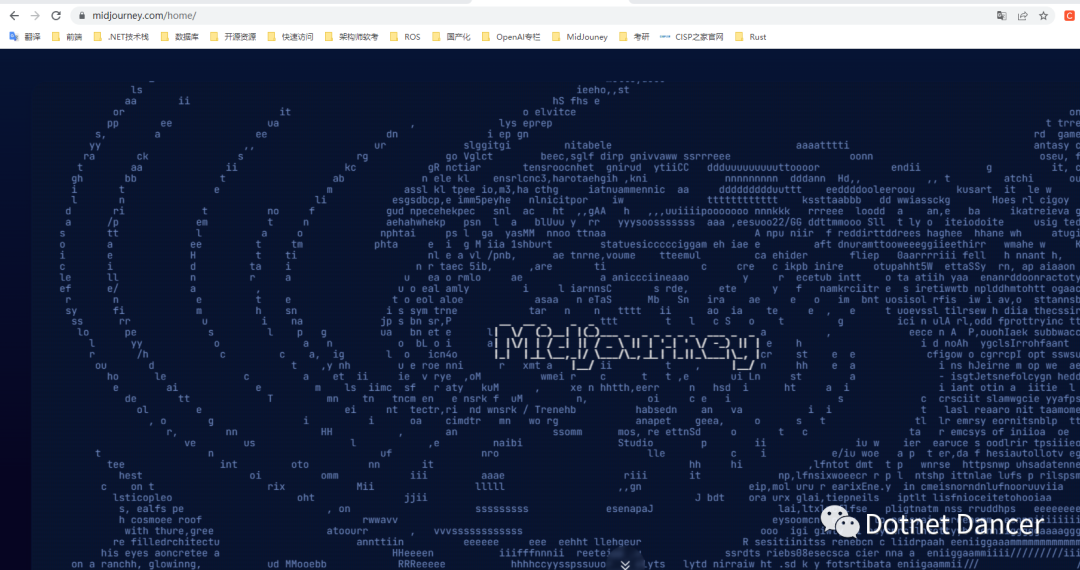Screen dimensions: 1080x570
Task: Open the 国产化 bookmark folder
Action: (x=451, y=36)
